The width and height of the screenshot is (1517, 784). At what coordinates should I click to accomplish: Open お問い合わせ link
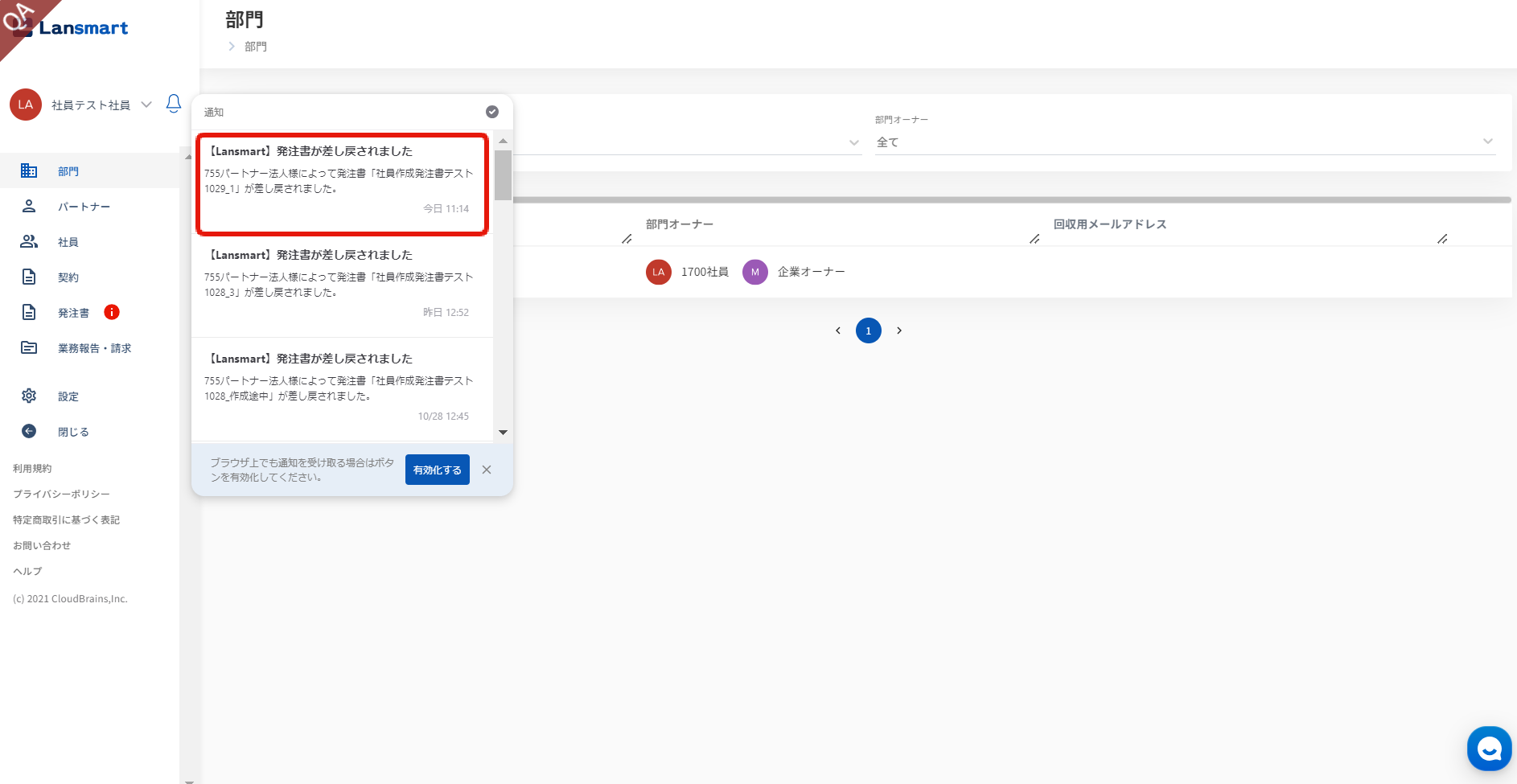[x=42, y=545]
